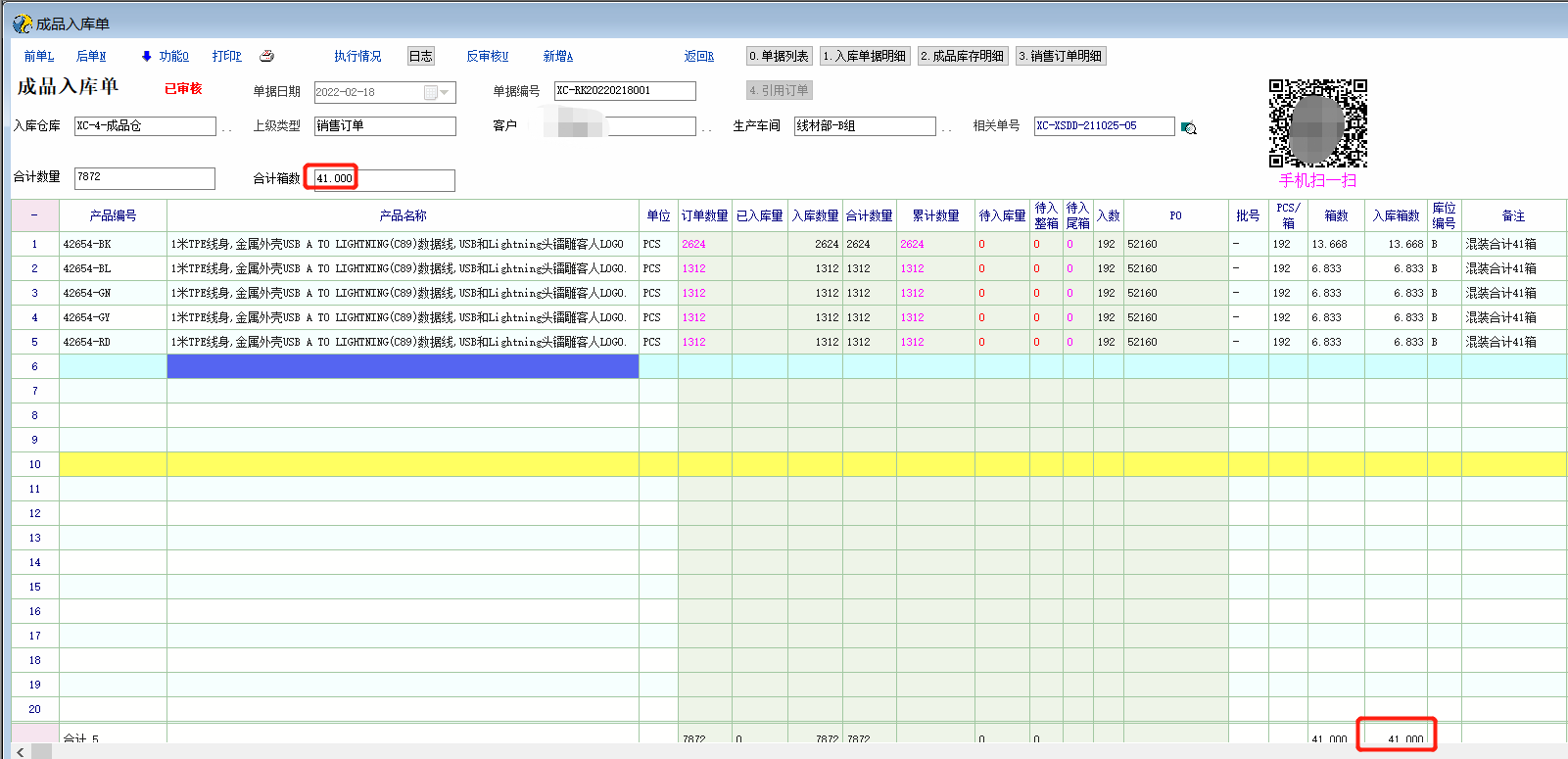
Task: Click the app icon in the title bar
Action: click(x=22, y=24)
